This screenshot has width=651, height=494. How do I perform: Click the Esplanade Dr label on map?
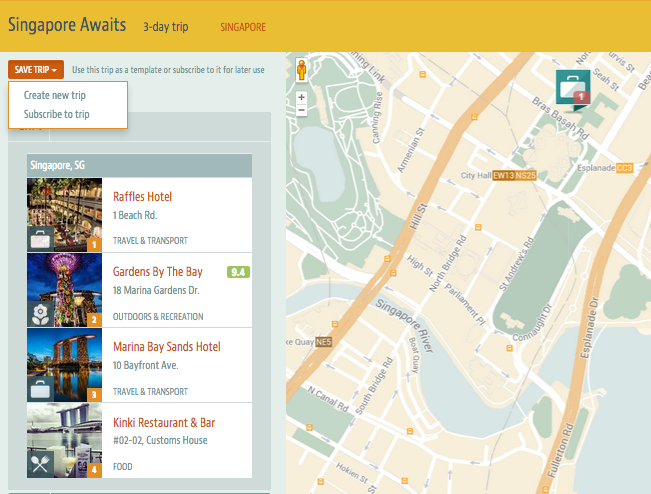click(x=590, y=328)
